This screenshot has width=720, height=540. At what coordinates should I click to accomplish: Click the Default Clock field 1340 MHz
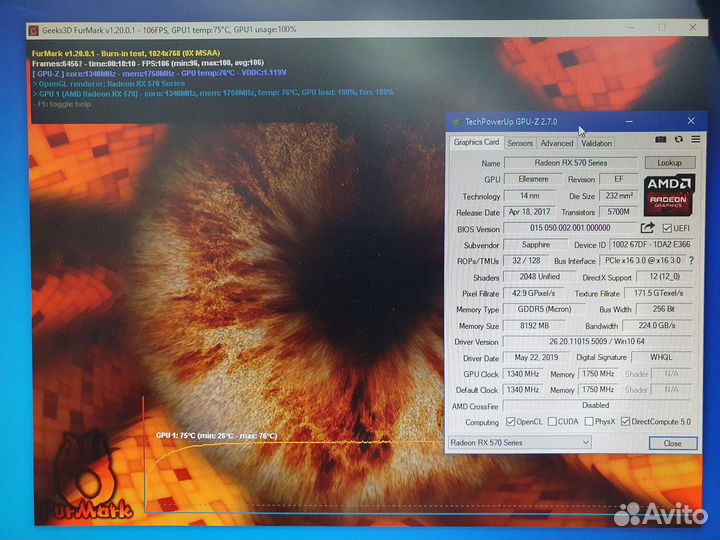[523, 390]
